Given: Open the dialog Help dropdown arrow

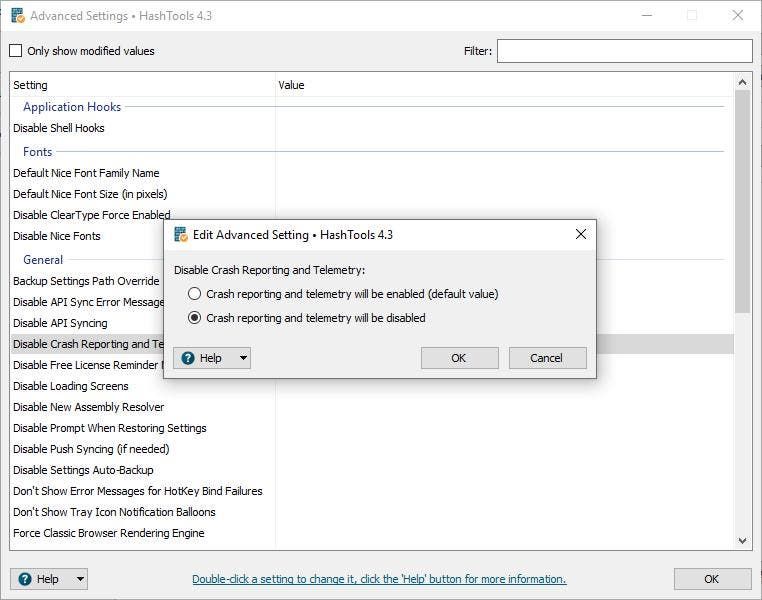Looking at the screenshot, I should pos(243,358).
